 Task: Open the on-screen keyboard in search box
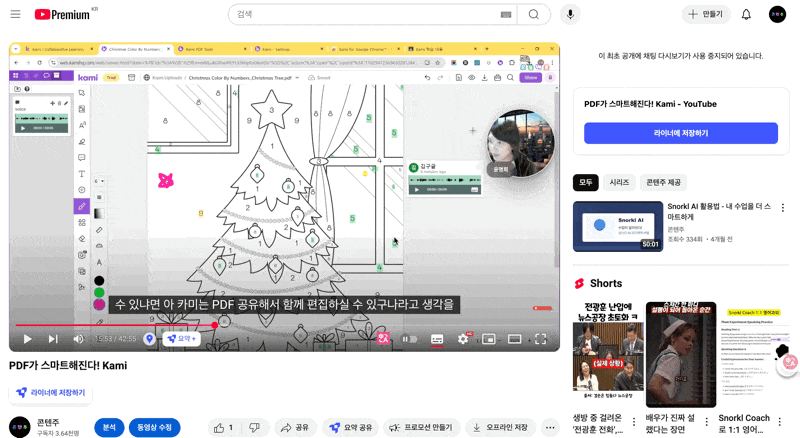click(506, 15)
